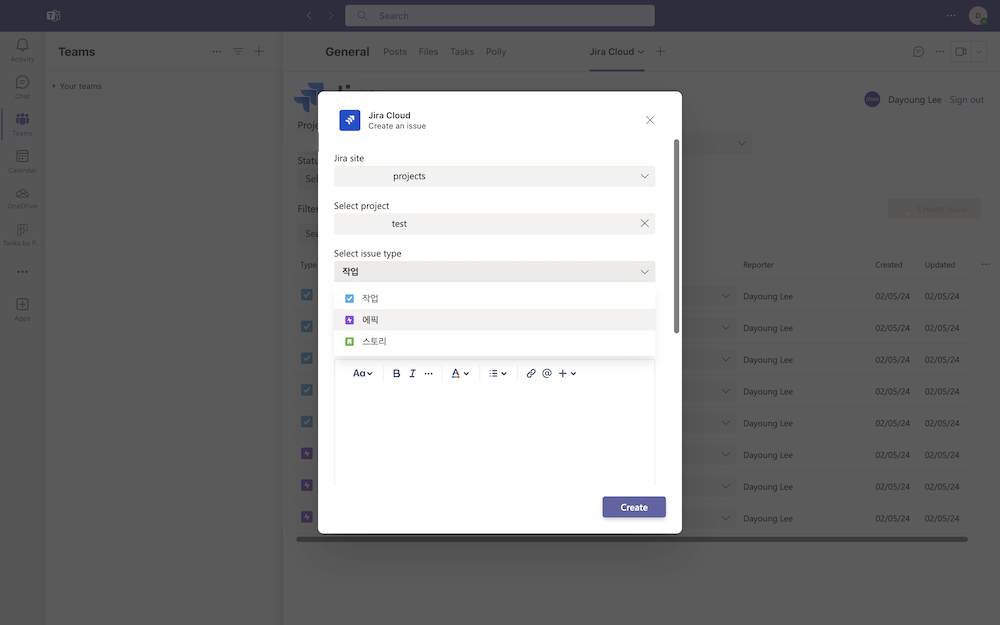Screen dimensions: 1000x625
Task: Open text color dropdown
Action: [x=460, y=374]
